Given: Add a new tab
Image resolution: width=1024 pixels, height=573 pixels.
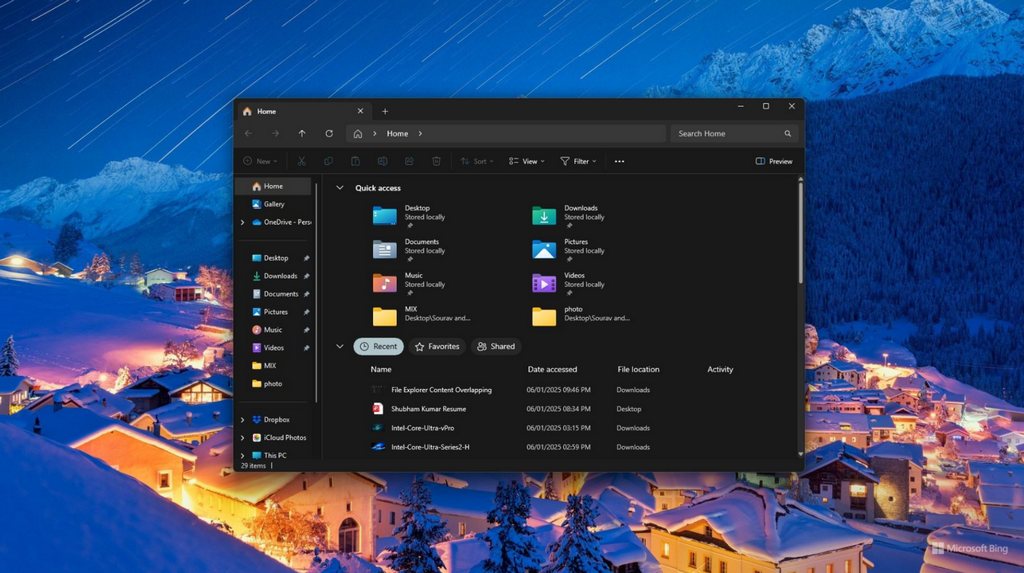Looking at the screenshot, I should point(385,112).
